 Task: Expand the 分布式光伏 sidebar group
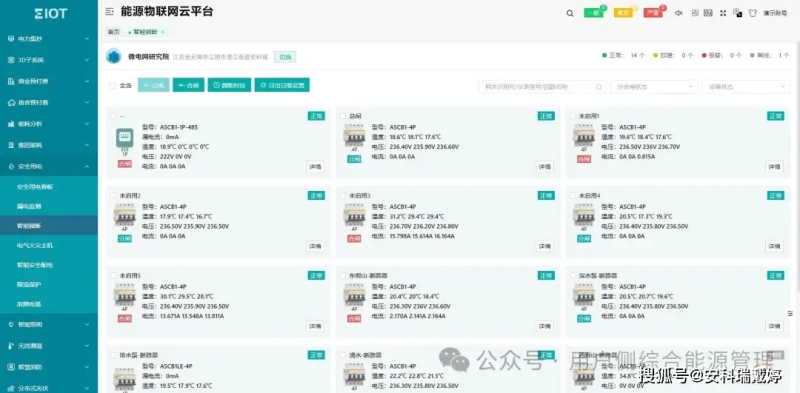coord(49,388)
